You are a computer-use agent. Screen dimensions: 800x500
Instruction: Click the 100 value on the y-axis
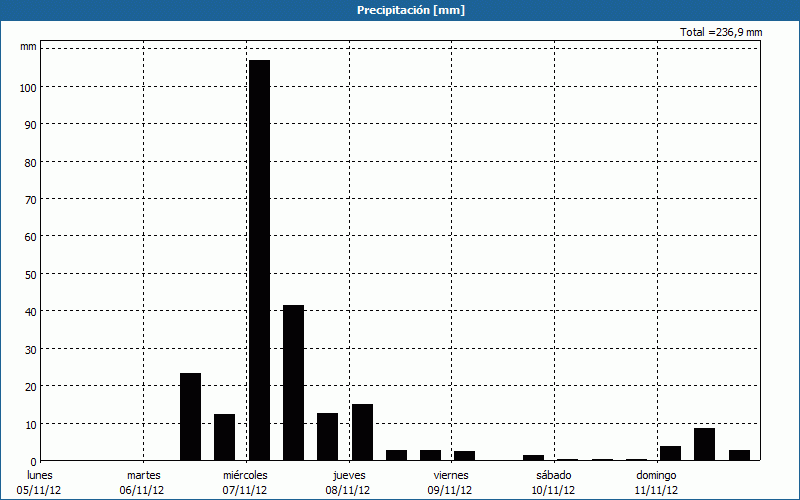[27, 87]
